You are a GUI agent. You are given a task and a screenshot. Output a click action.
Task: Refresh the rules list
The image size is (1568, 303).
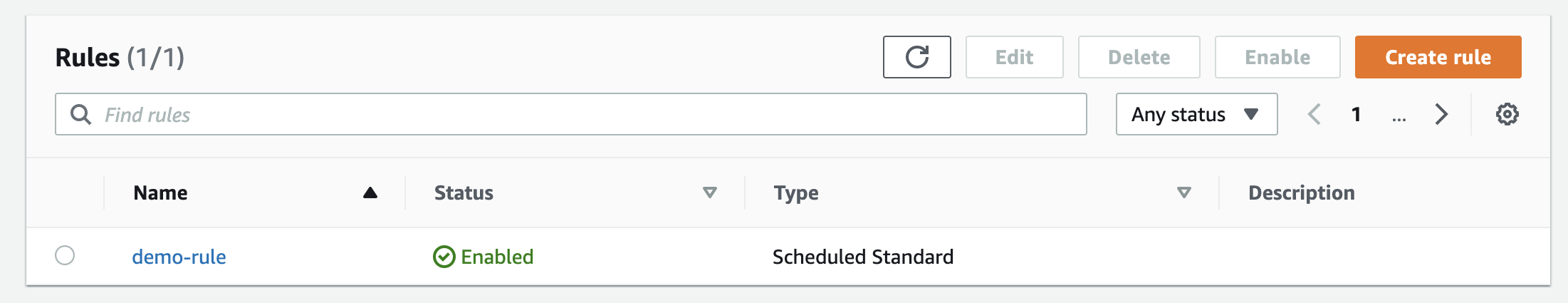tap(916, 57)
